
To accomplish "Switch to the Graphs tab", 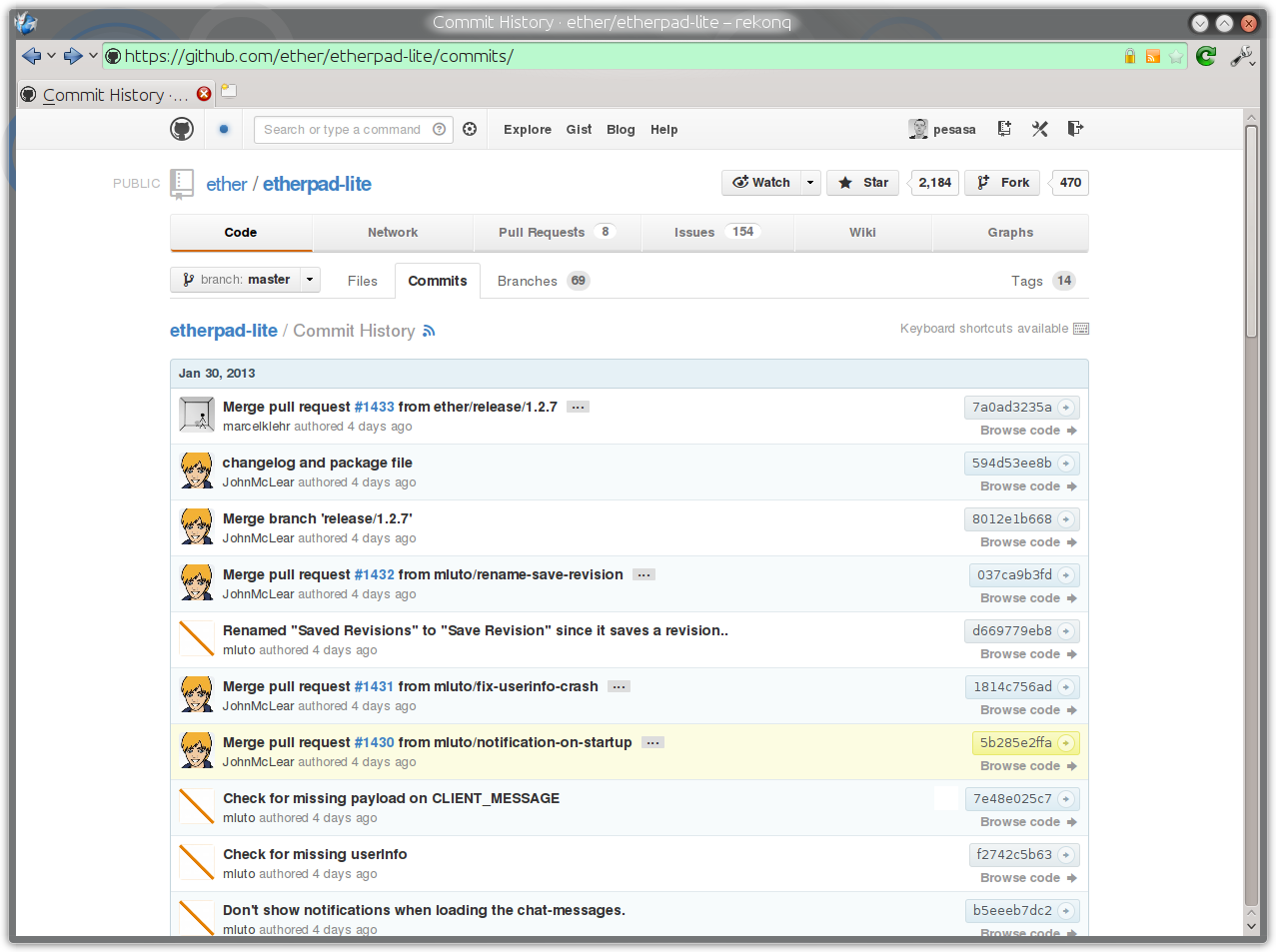I will [1010, 232].
